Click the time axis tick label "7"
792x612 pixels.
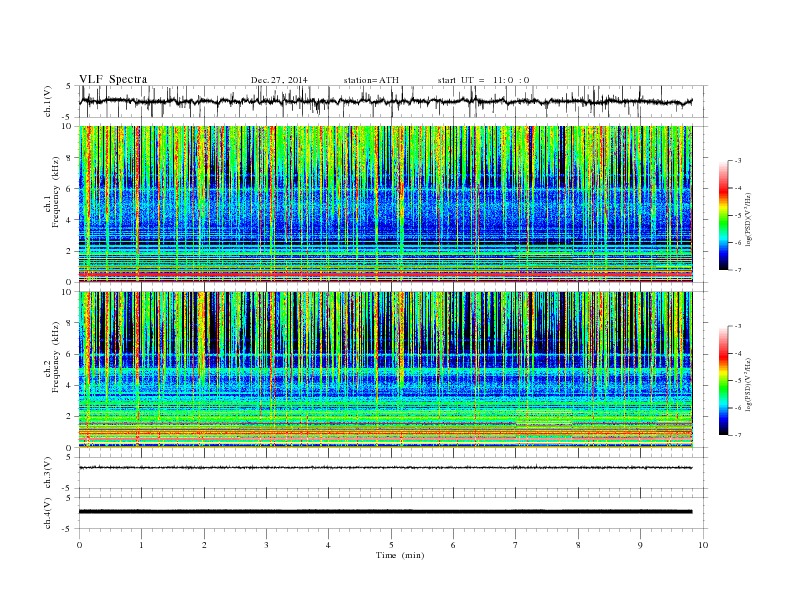(x=516, y=545)
